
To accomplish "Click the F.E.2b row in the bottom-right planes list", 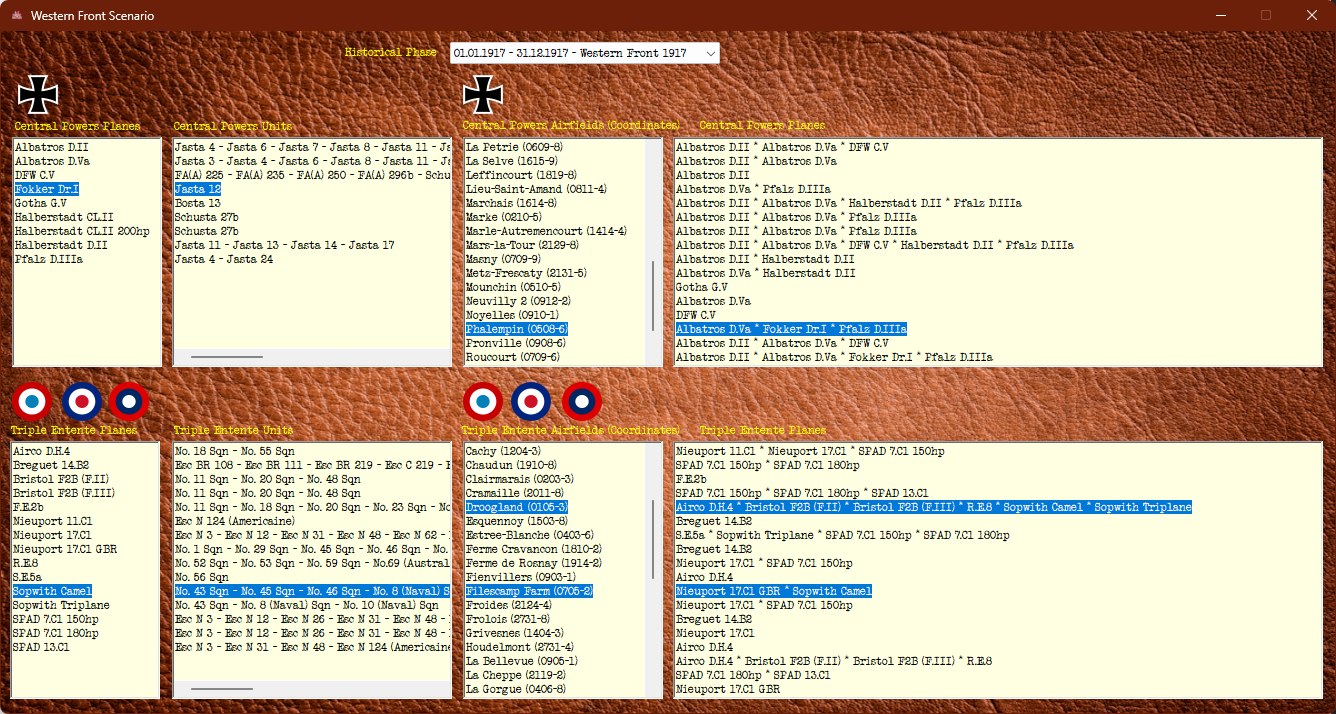I will [x=692, y=479].
